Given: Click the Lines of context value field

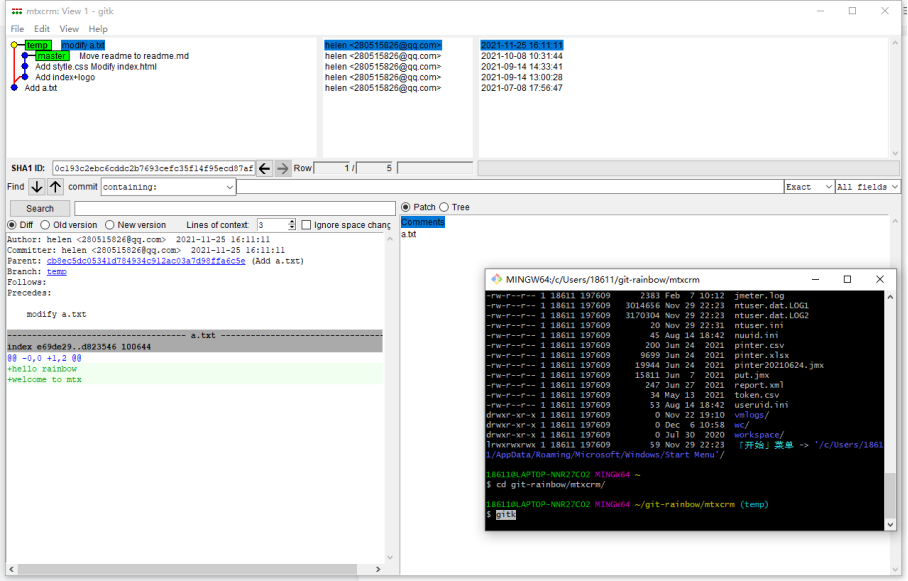Looking at the screenshot, I should (272, 225).
